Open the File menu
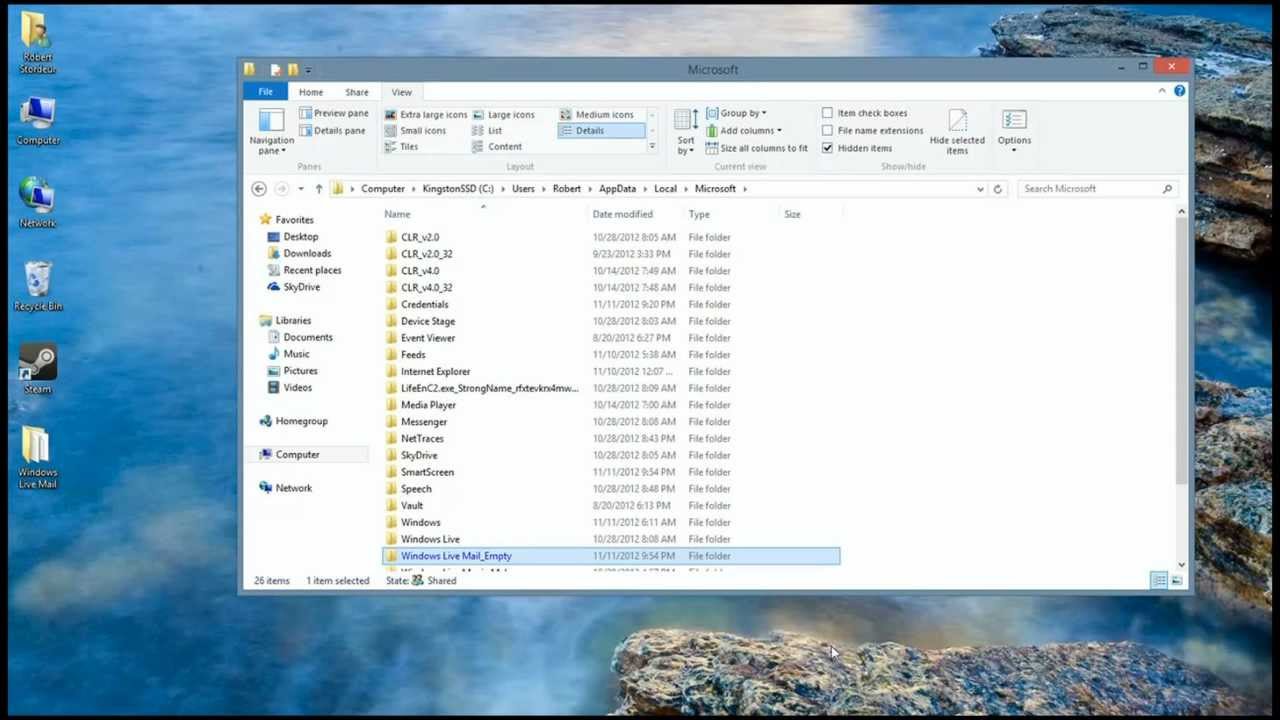1280x720 pixels. [265, 92]
